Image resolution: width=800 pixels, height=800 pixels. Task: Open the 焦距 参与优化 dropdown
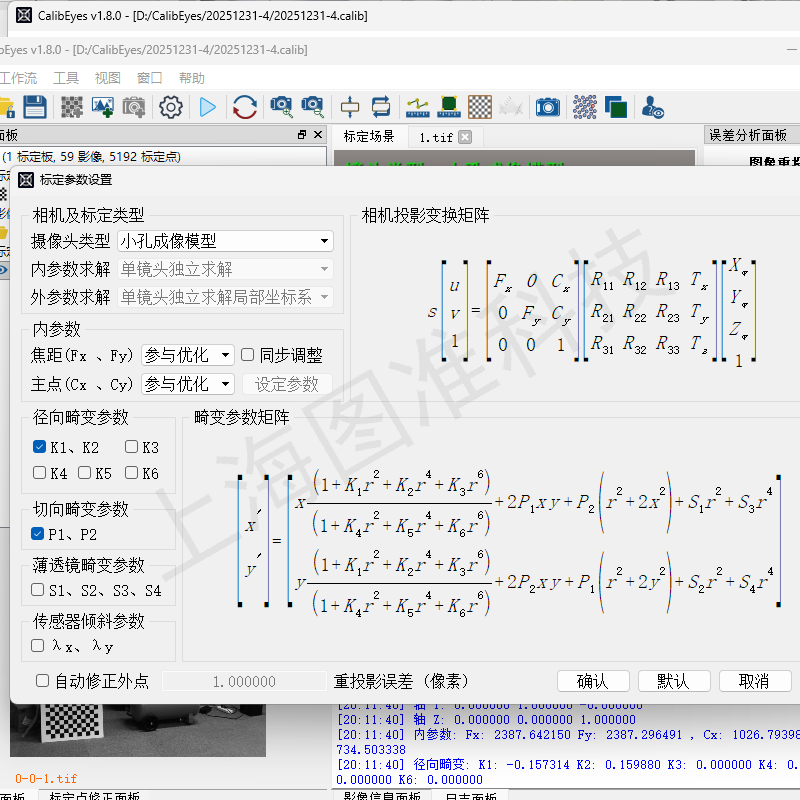[x=188, y=355]
